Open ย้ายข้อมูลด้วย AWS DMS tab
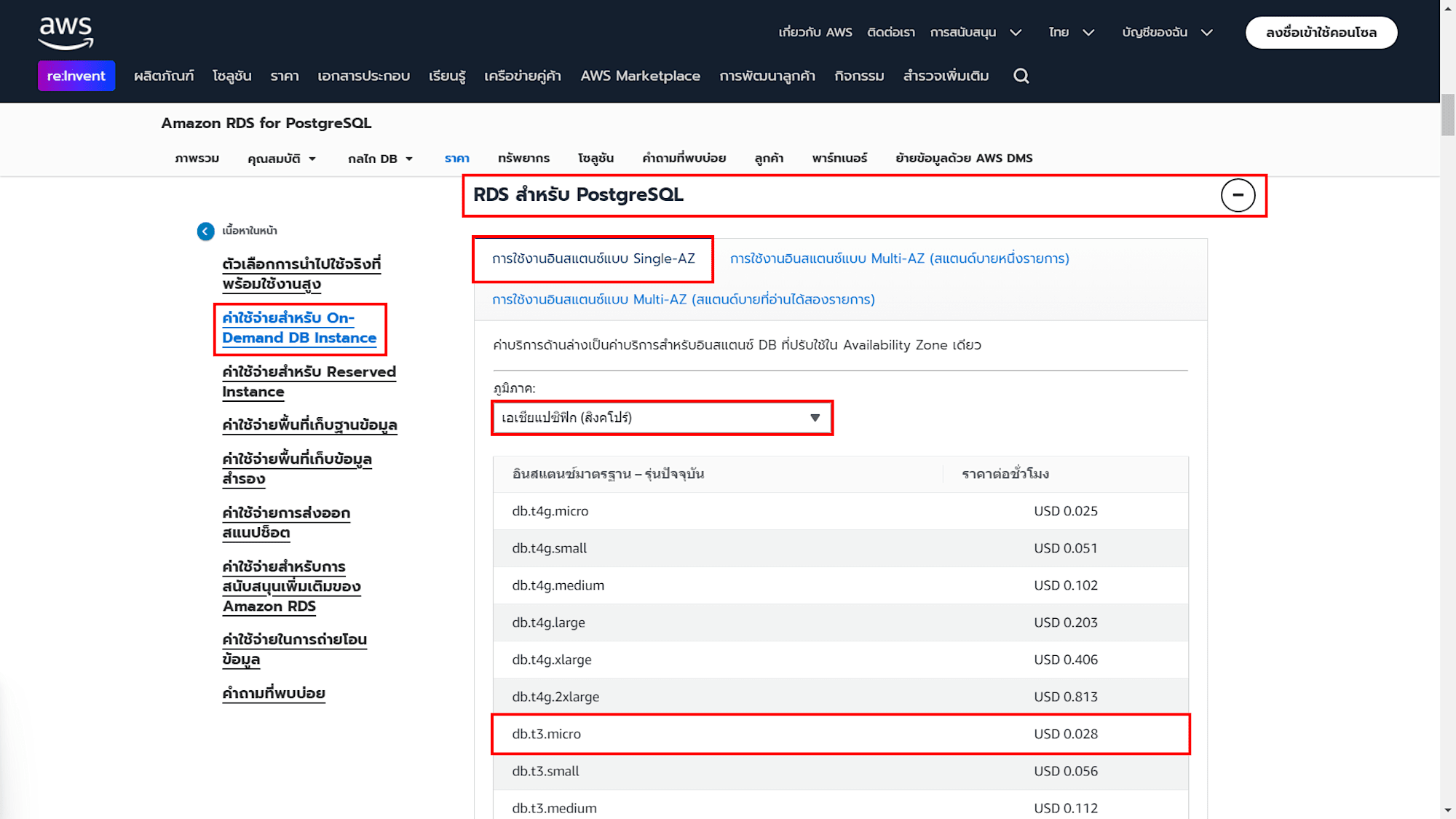1456x819 pixels. 964,158
